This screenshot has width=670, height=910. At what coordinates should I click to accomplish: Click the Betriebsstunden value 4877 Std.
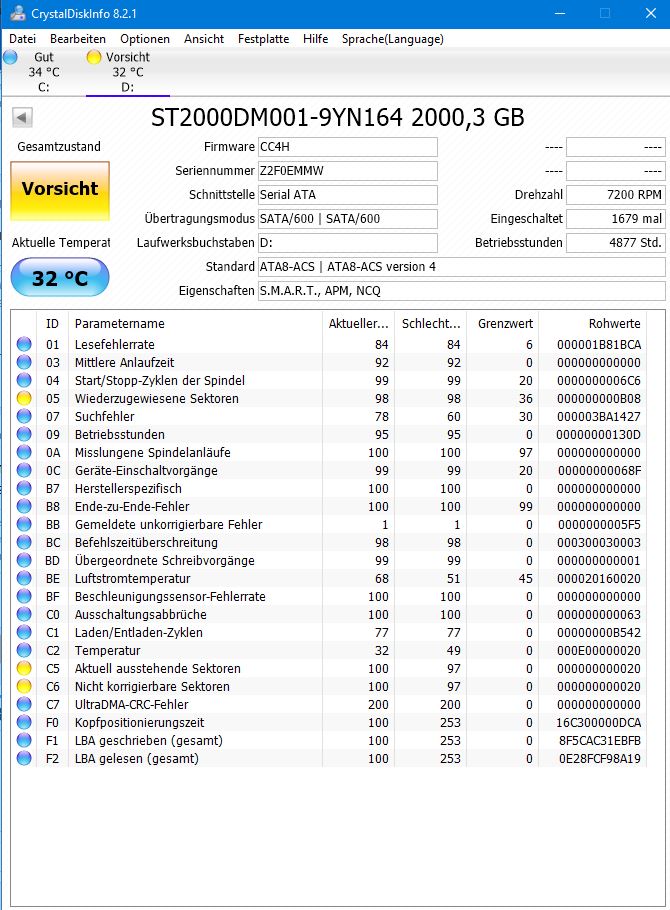click(x=615, y=243)
